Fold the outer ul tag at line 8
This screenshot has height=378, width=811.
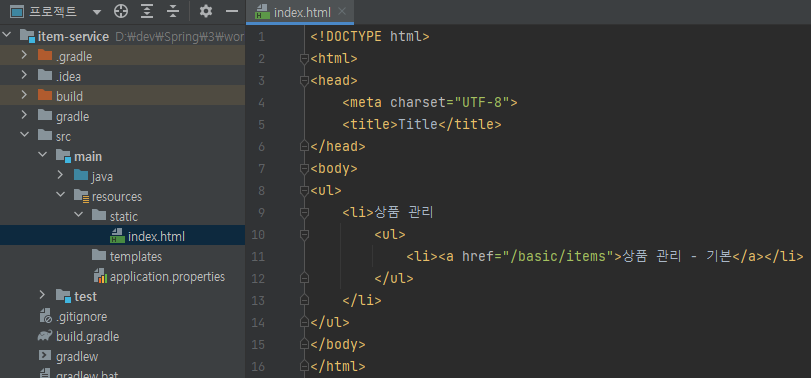click(304, 191)
